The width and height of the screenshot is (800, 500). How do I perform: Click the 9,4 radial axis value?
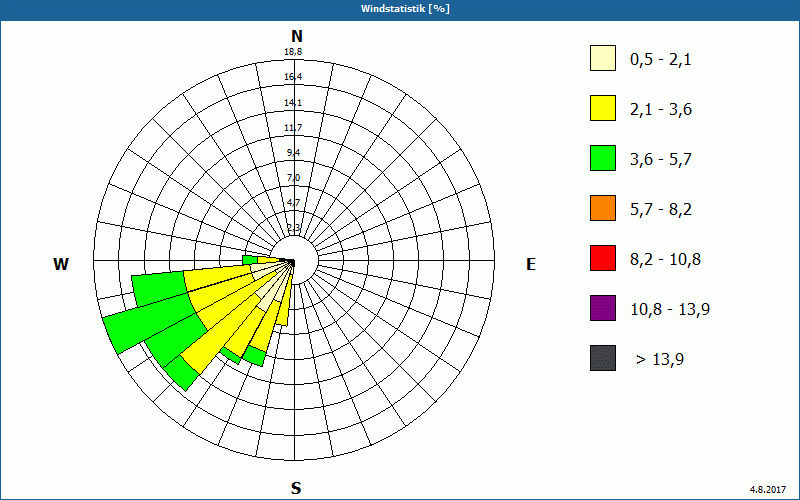pos(293,153)
